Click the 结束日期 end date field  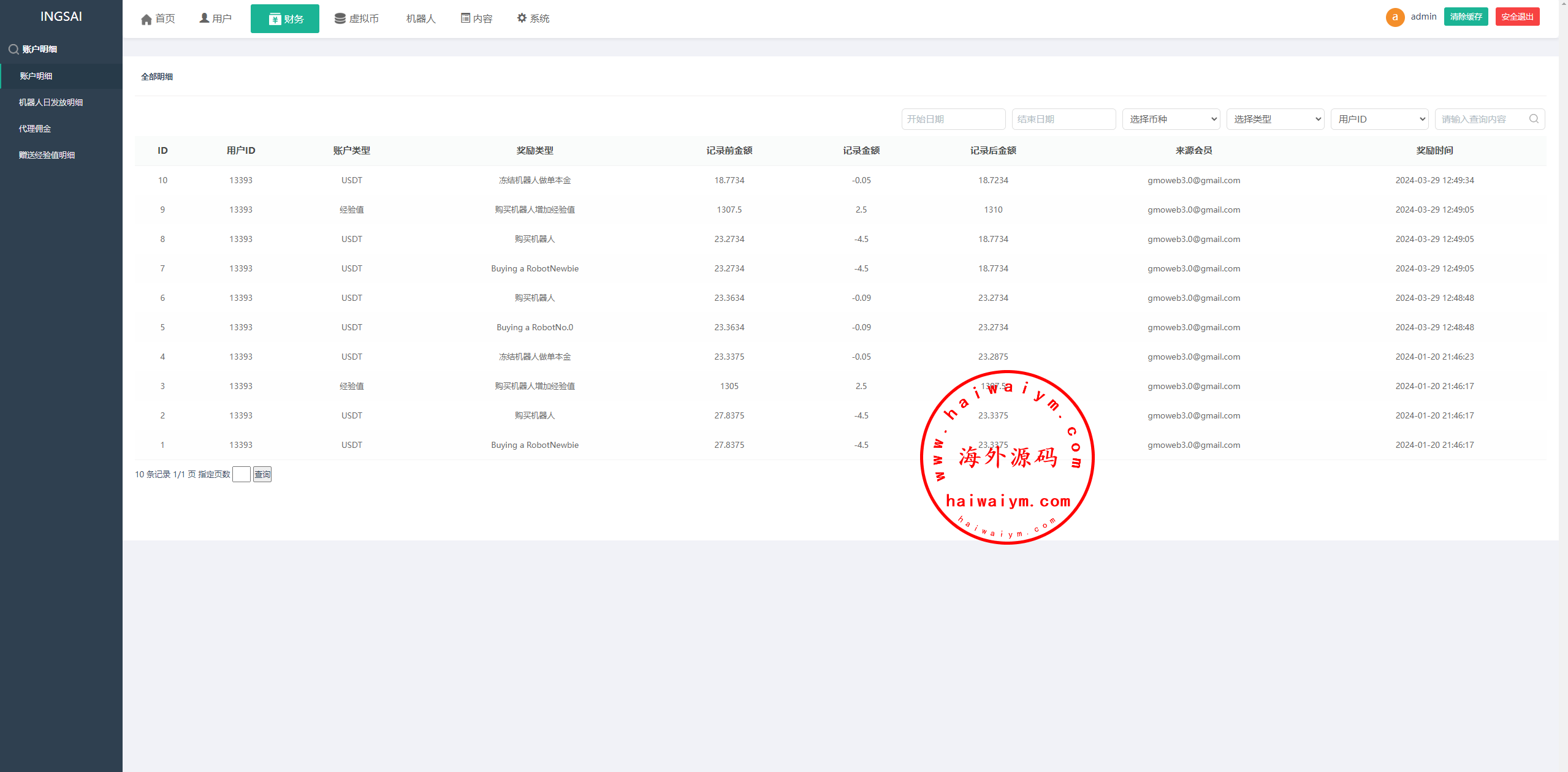[x=1064, y=119]
